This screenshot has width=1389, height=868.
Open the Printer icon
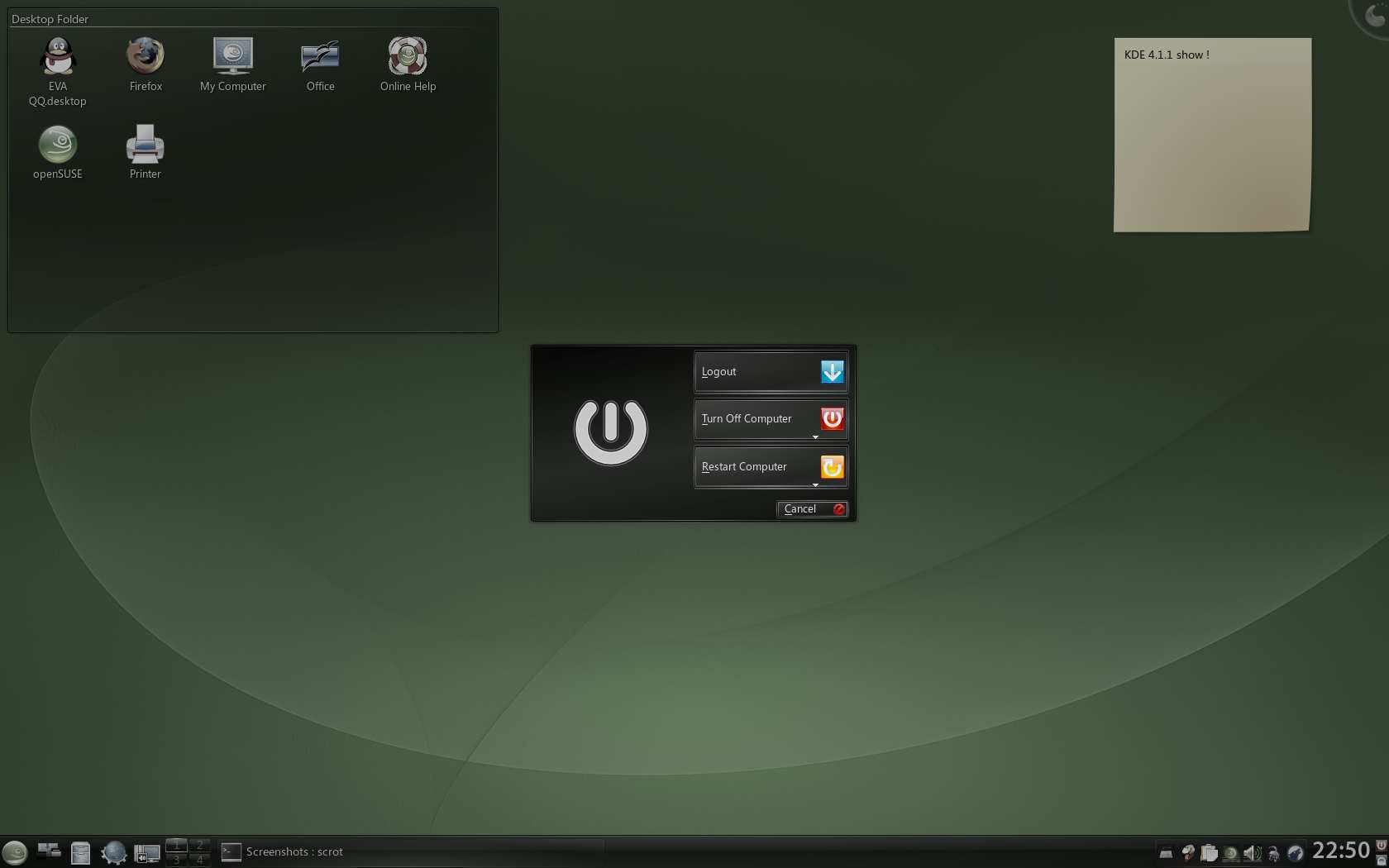[146, 152]
